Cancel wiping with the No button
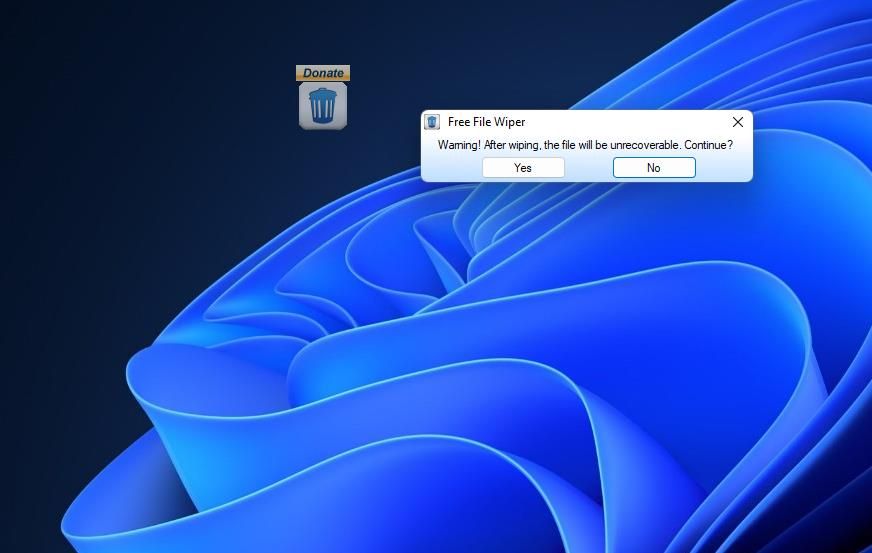Image resolution: width=872 pixels, height=553 pixels. pos(654,167)
